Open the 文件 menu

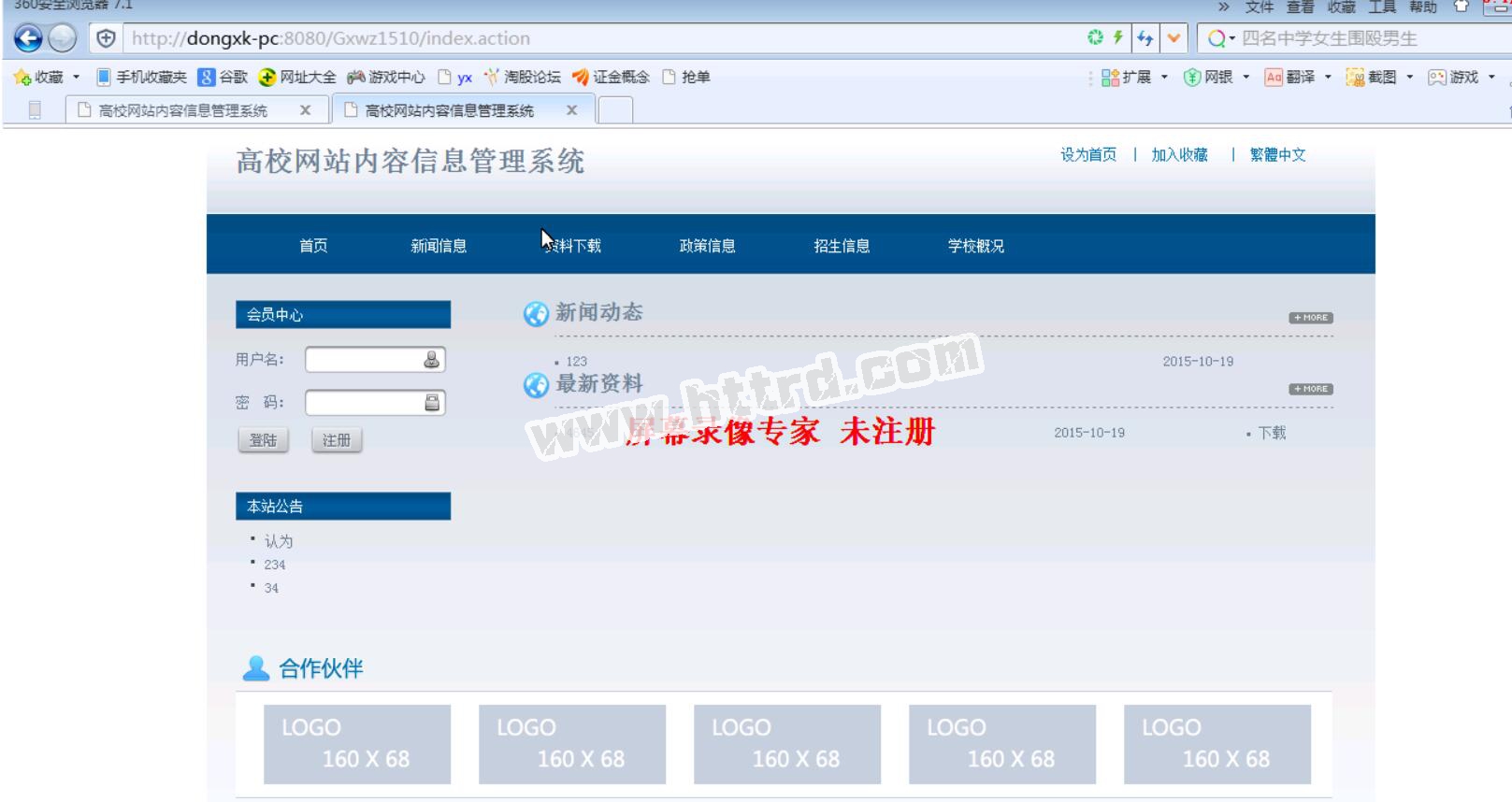click(x=1259, y=7)
